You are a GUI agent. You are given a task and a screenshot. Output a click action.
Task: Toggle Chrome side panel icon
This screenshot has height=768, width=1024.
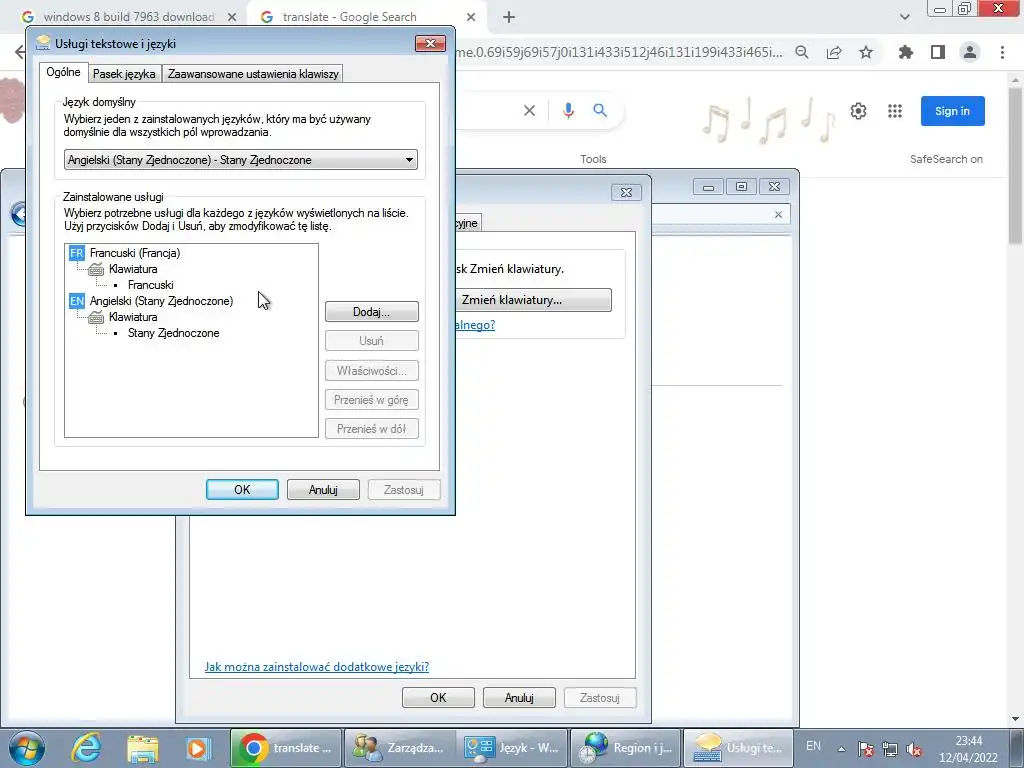tap(938, 52)
